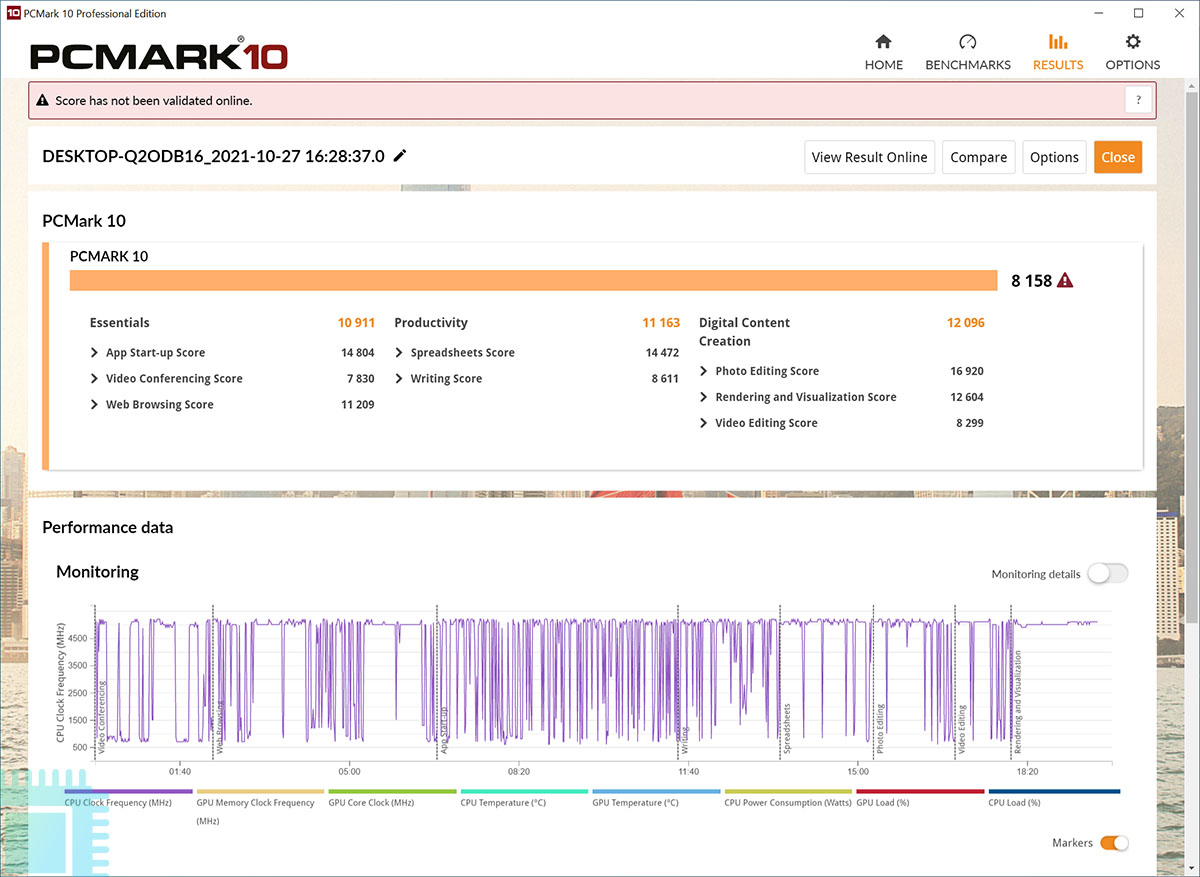1200x877 pixels.
Task: Click the Spreadsheets marker in chart
Action: tap(787, 728)
